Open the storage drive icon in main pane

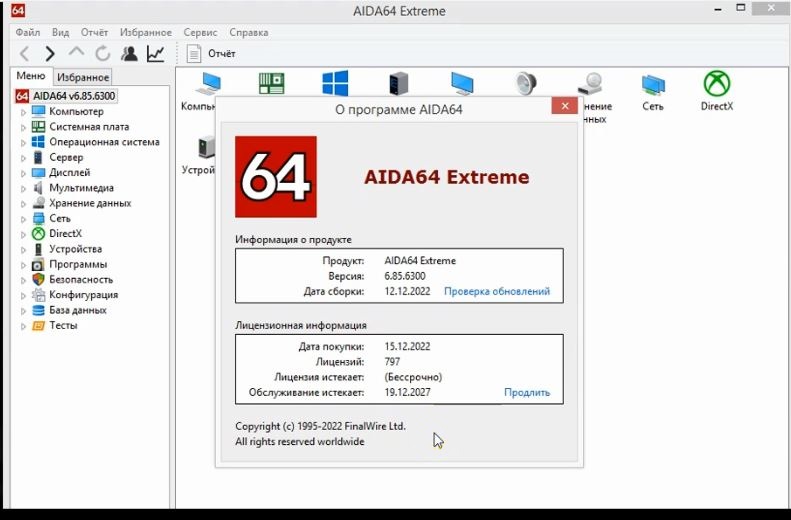(590, 83)
